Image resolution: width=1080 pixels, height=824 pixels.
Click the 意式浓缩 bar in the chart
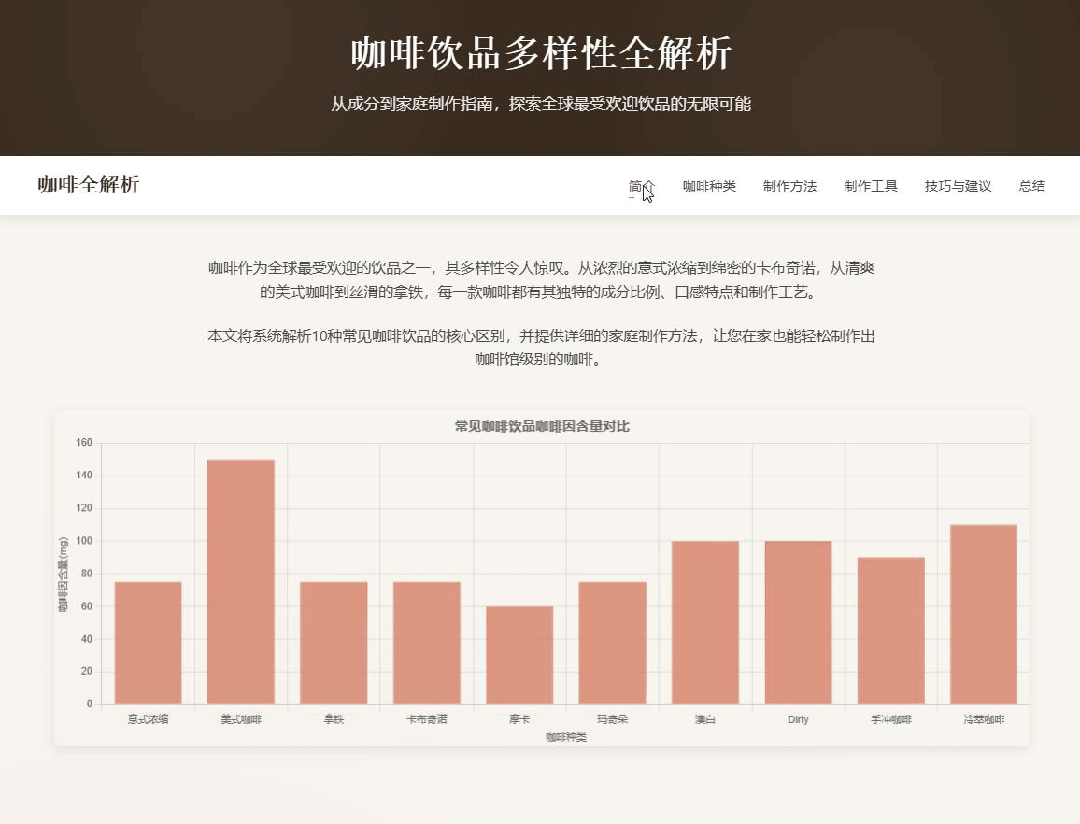click(x=148, y=642)
